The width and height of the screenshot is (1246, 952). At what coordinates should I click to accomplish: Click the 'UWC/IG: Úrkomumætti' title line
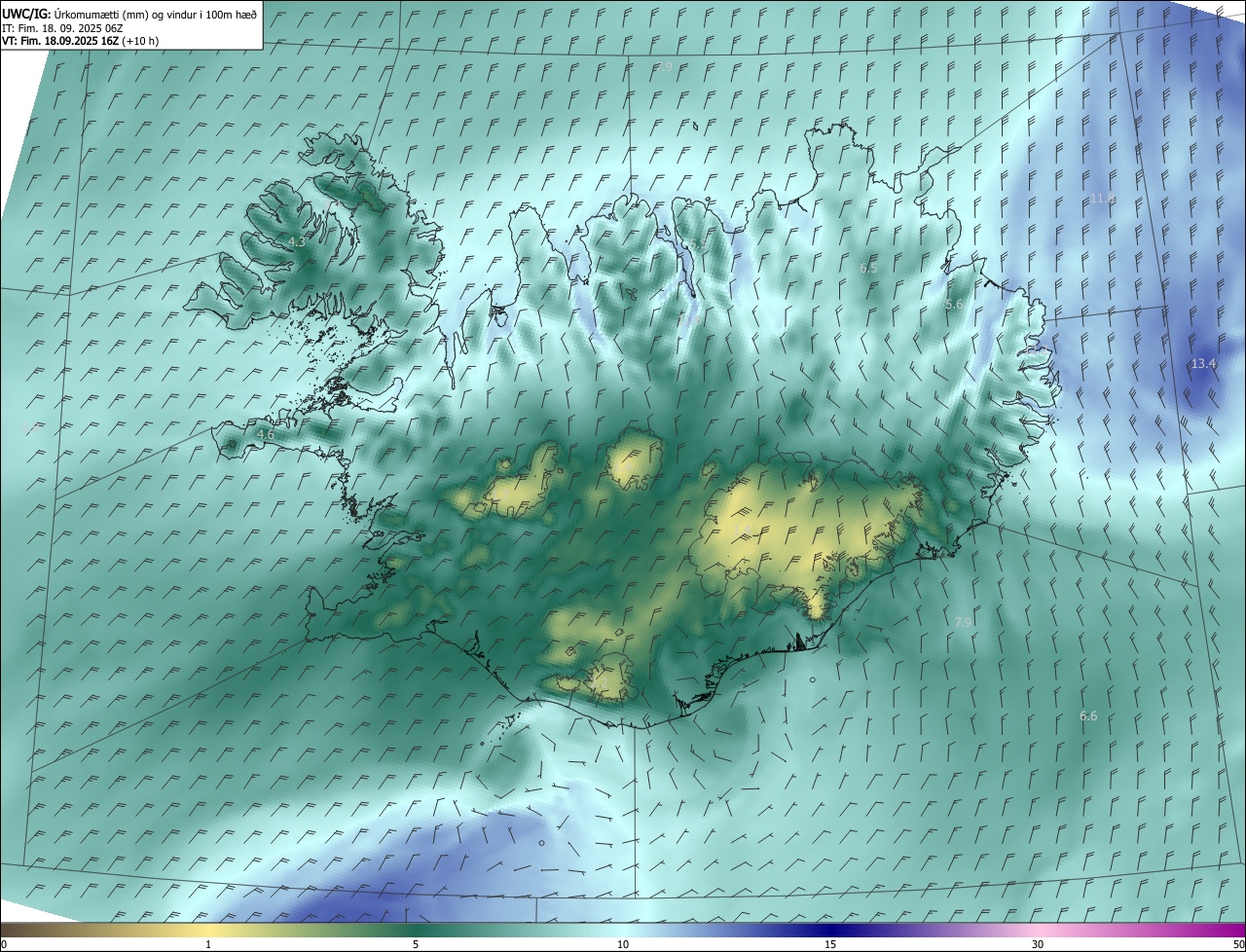click(129, 14)
